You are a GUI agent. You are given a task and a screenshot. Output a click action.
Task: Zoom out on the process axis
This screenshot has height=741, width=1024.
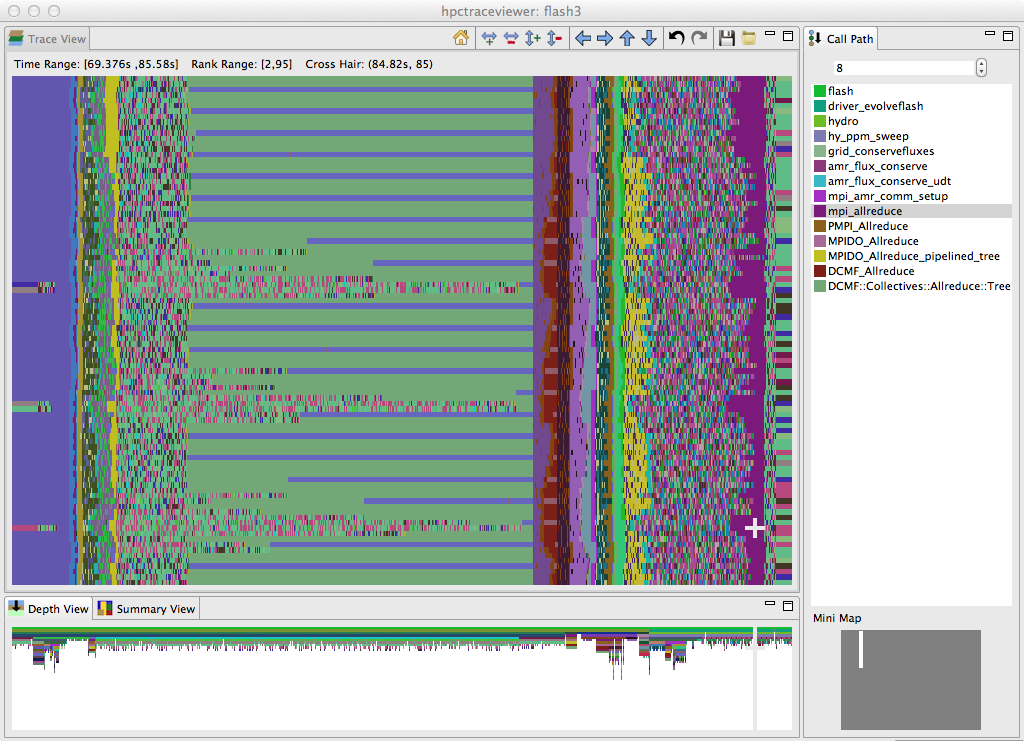click(554, 39)
